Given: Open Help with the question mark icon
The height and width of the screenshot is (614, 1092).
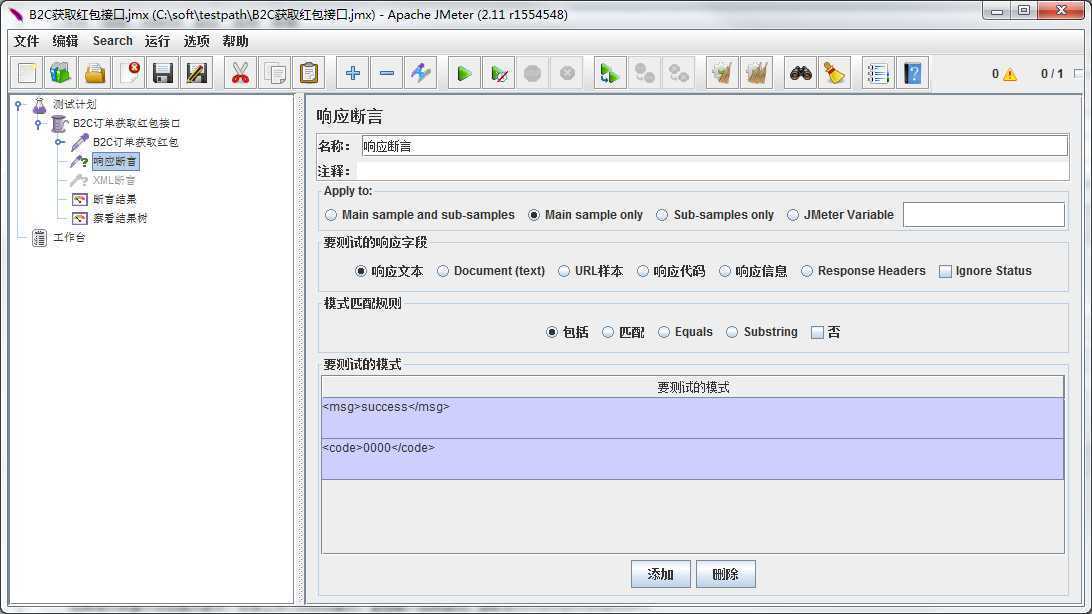Looking at the screenshot, I should pyautogui.click(x=912, y=73).
